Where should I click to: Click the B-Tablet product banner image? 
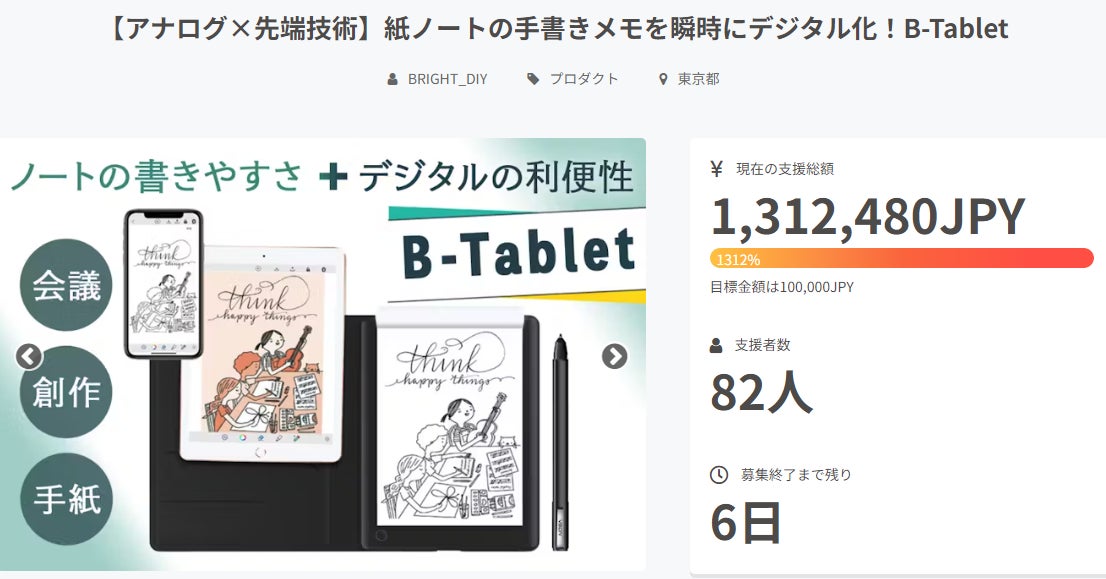click(x=322, y=354)
